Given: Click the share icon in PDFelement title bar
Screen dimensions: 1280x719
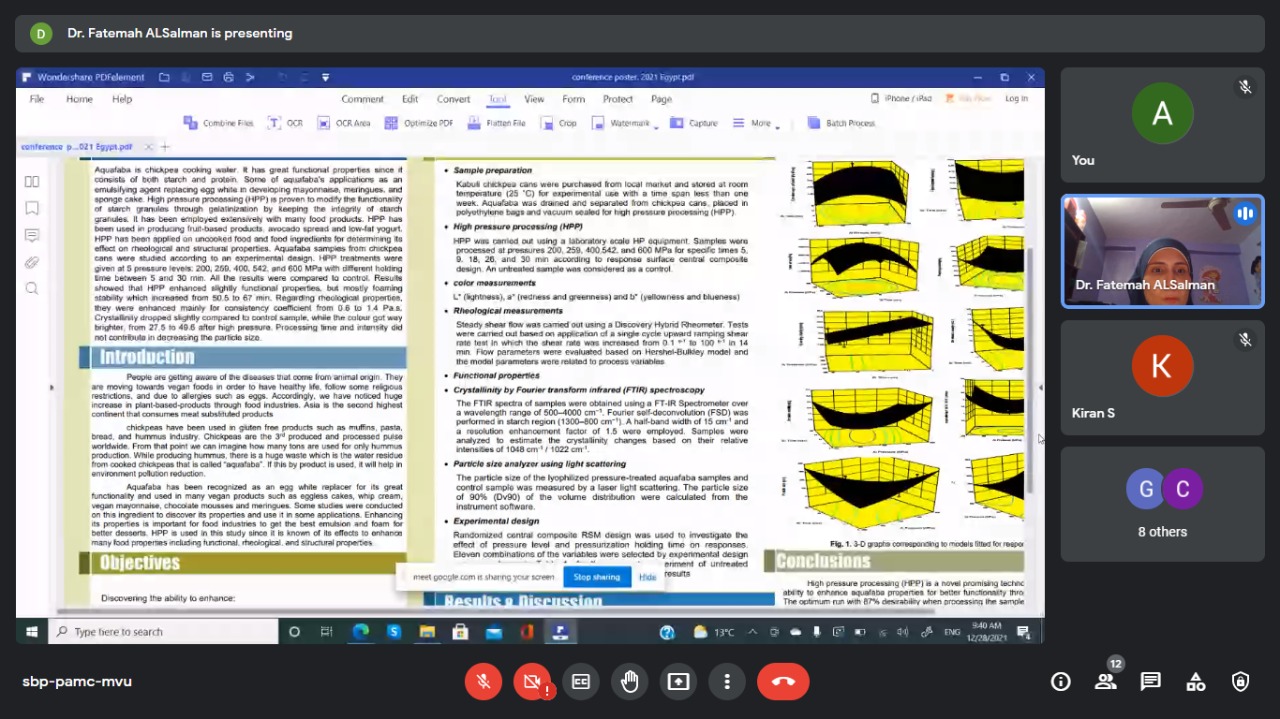Looking at the screenshot, I should [x=250, y=77].
